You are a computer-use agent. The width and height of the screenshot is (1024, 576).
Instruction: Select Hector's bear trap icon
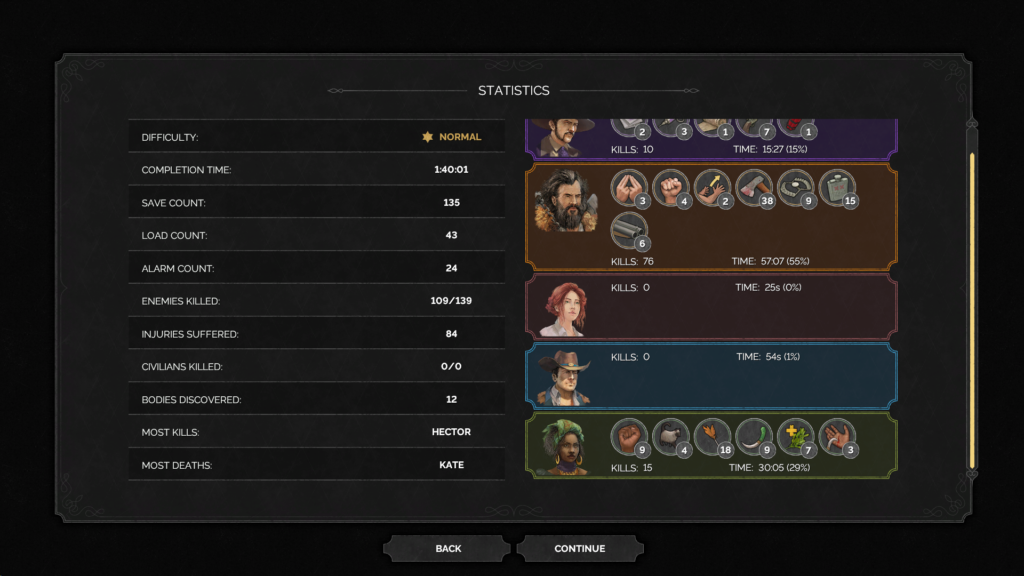click(795, 188)
